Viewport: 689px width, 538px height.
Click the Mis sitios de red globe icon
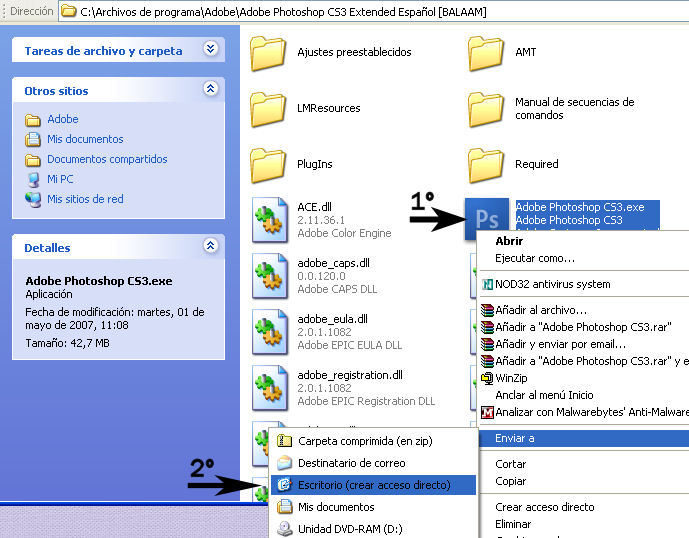click(33, 200)
